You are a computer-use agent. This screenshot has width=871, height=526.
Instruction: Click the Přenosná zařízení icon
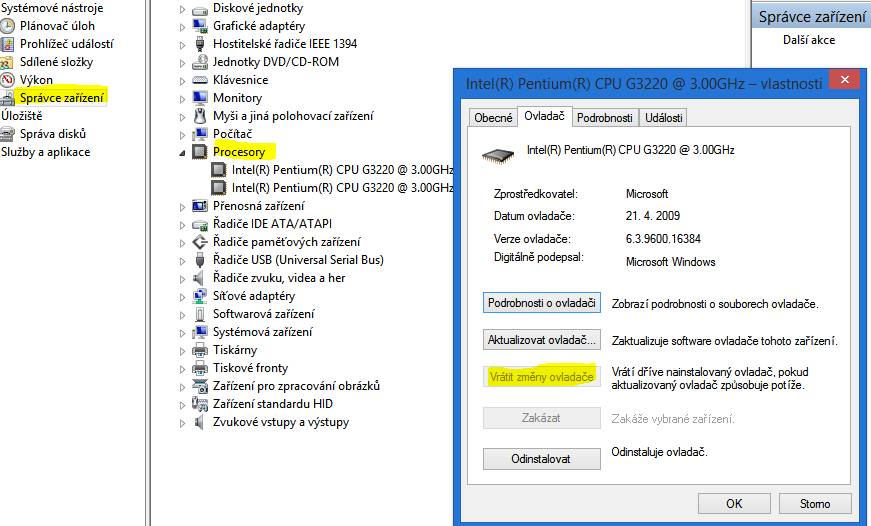click(200, 206)
